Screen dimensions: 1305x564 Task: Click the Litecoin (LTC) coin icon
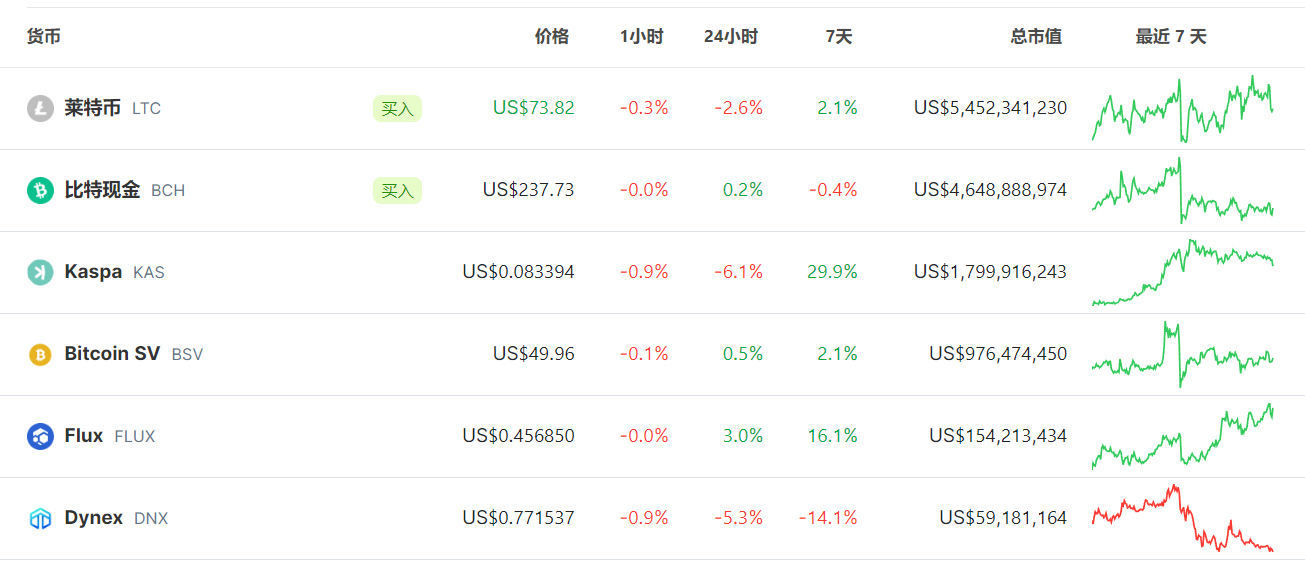point(40,108)
